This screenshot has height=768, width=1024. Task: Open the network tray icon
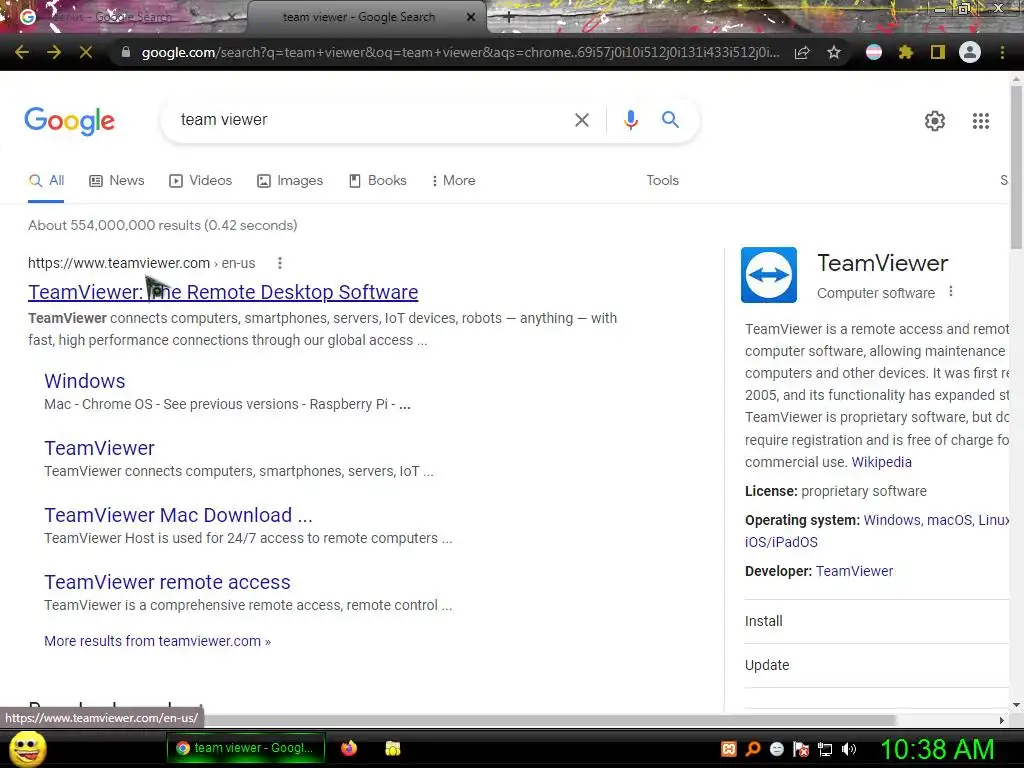[x=825, y=749]
